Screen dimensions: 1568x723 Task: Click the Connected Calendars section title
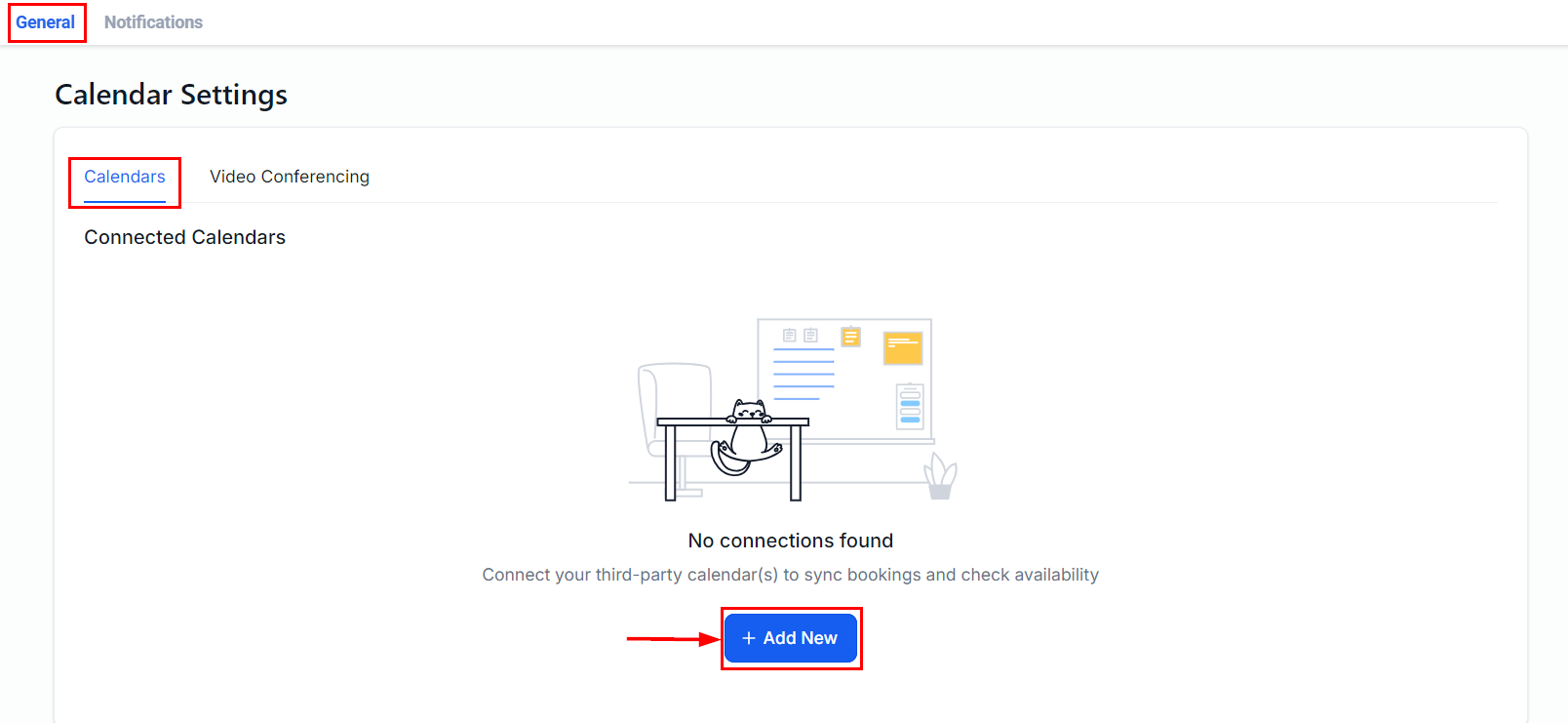click(x=184, y=237)
